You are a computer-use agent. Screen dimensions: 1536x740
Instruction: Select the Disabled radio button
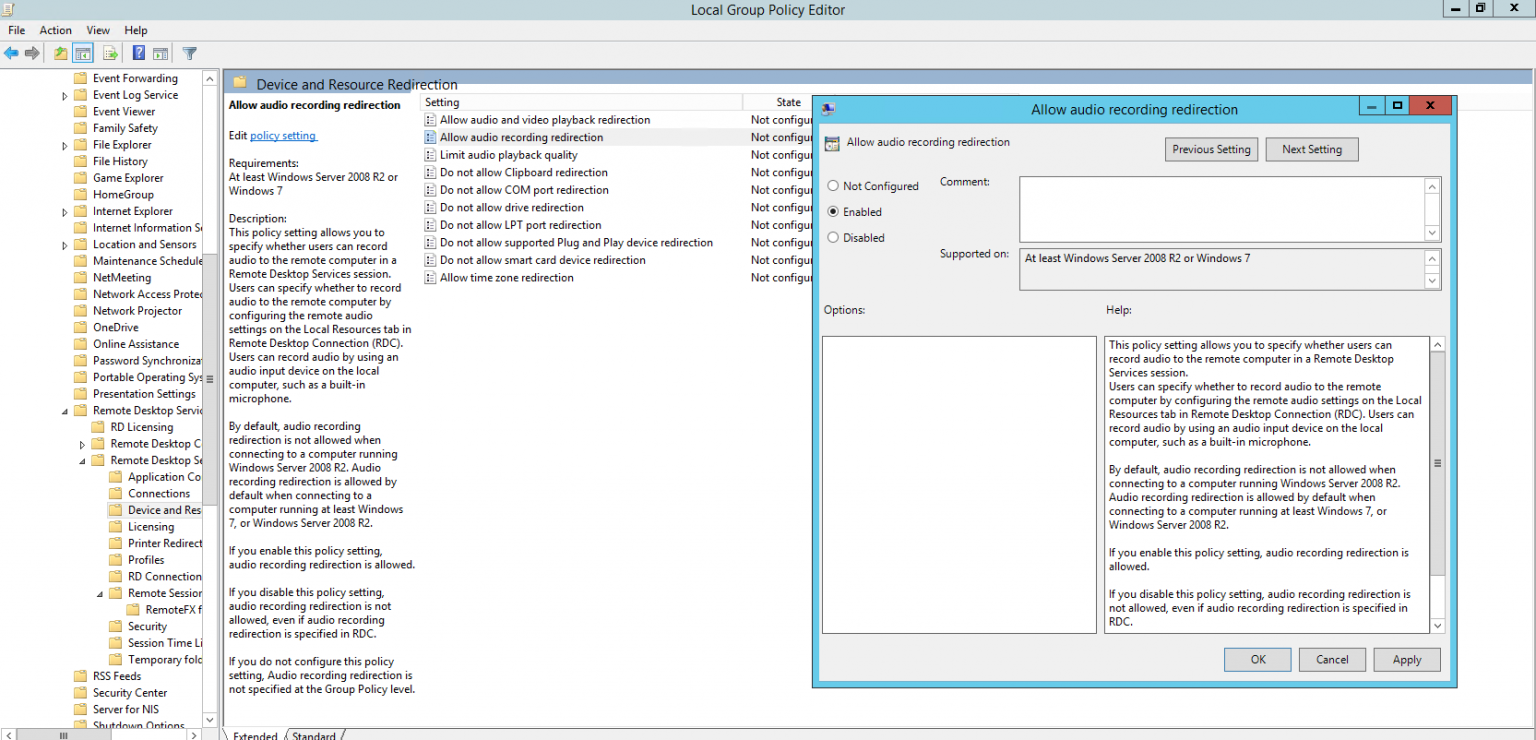(x=832, y=237)
